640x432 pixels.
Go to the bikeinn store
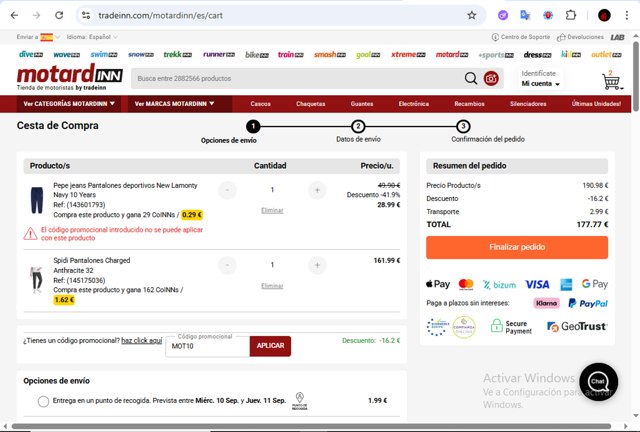(x=257, y=54)
